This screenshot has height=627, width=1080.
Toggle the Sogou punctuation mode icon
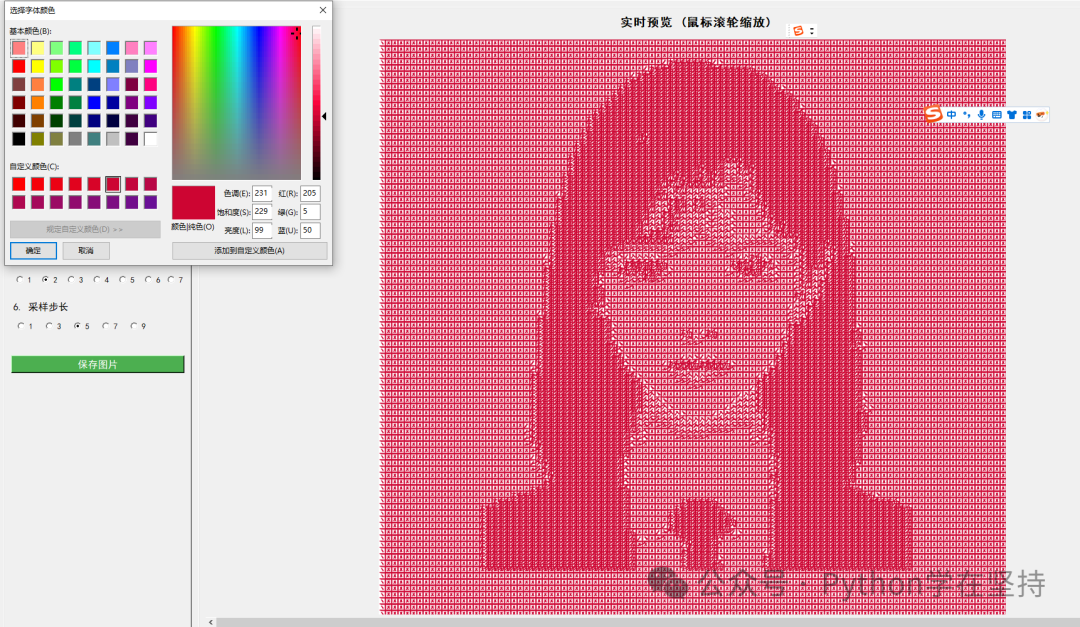966,114
